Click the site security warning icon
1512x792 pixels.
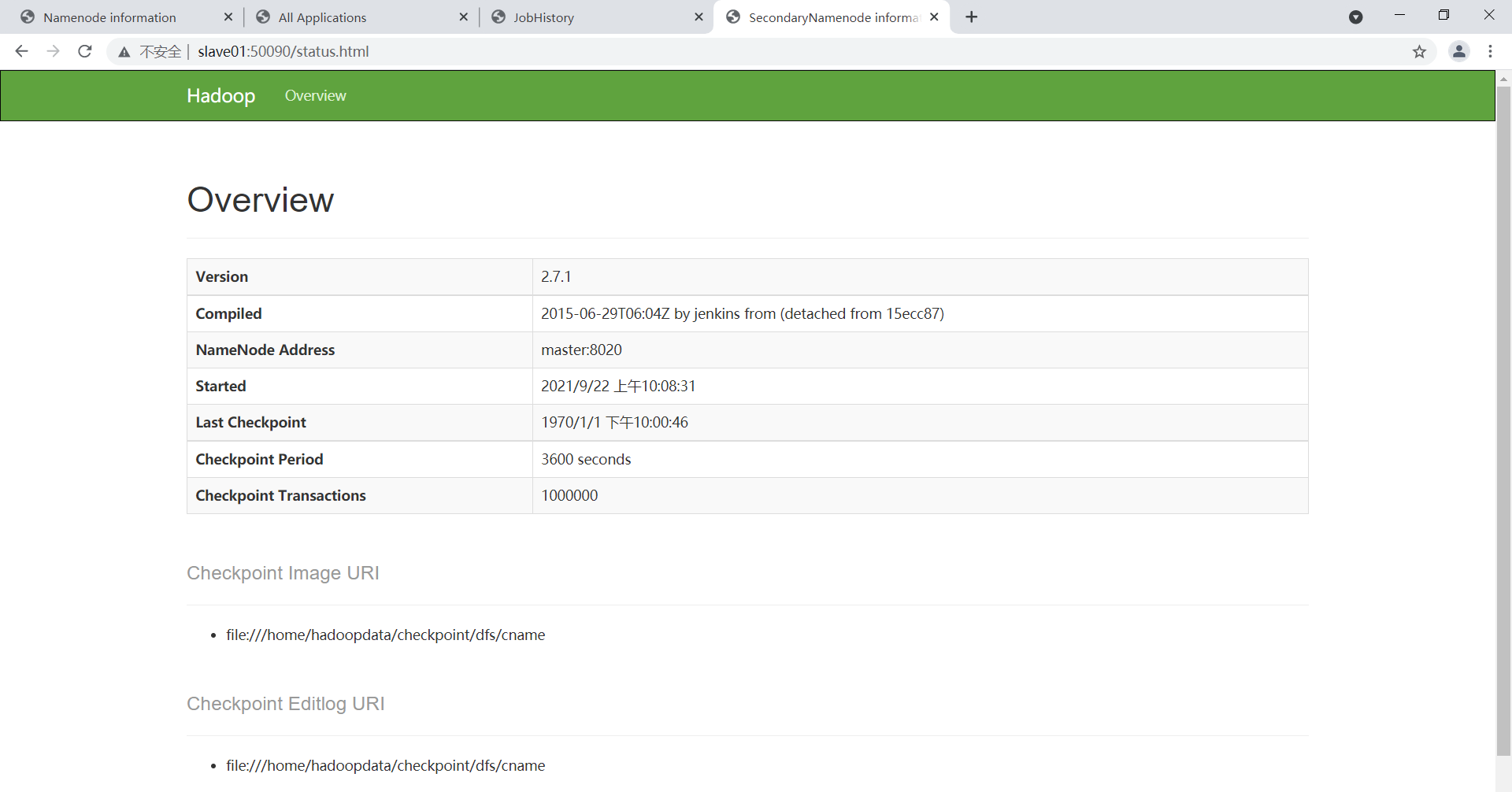pyautogui.click(x=124, y=52)
